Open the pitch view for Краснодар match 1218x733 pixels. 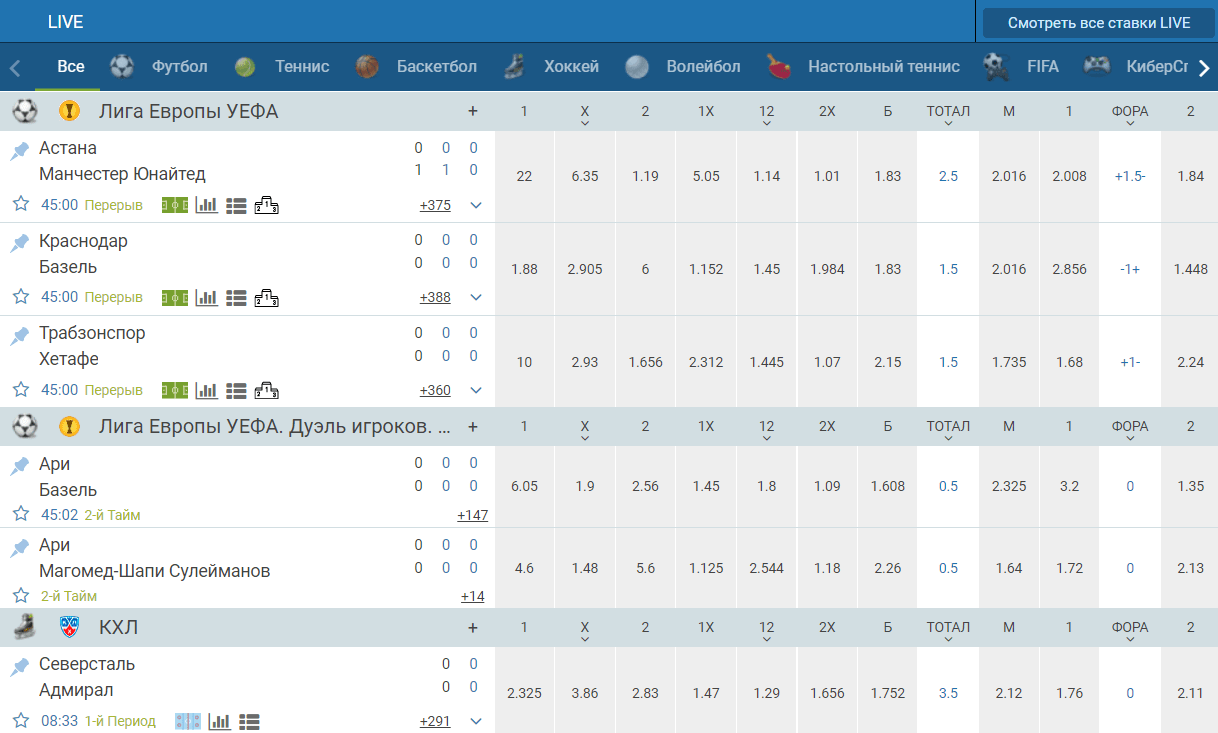click(175, 297)
